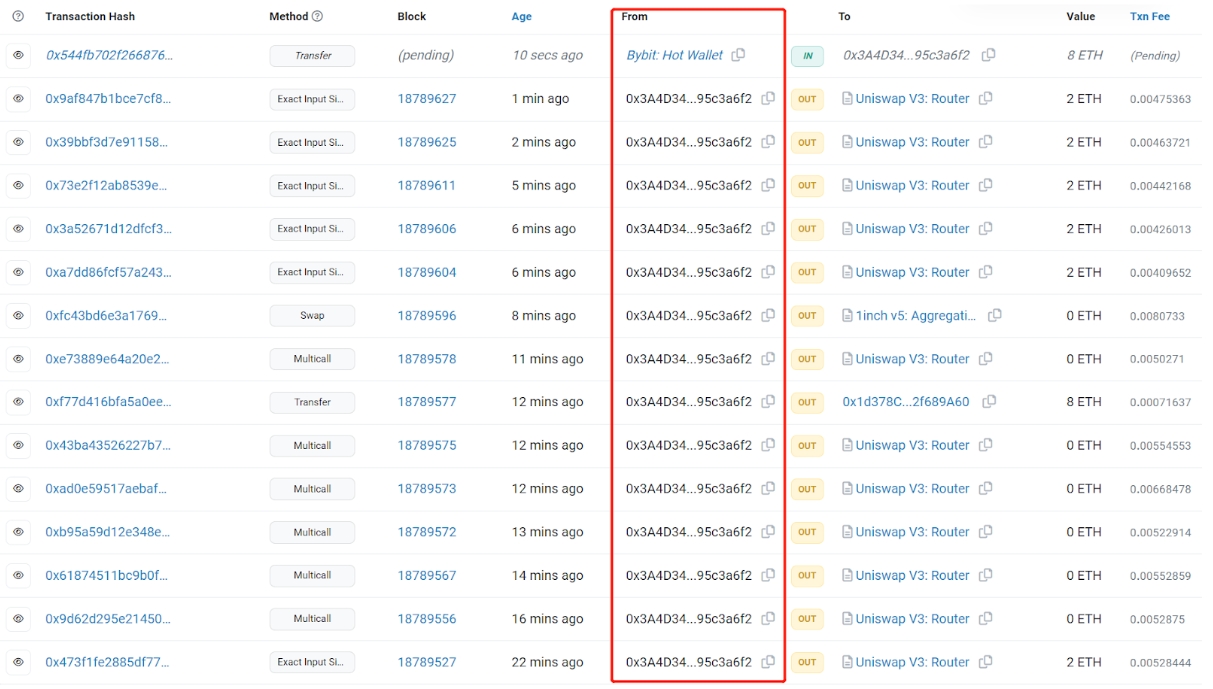Click the '(pending)' block cell

click(425, 56)
